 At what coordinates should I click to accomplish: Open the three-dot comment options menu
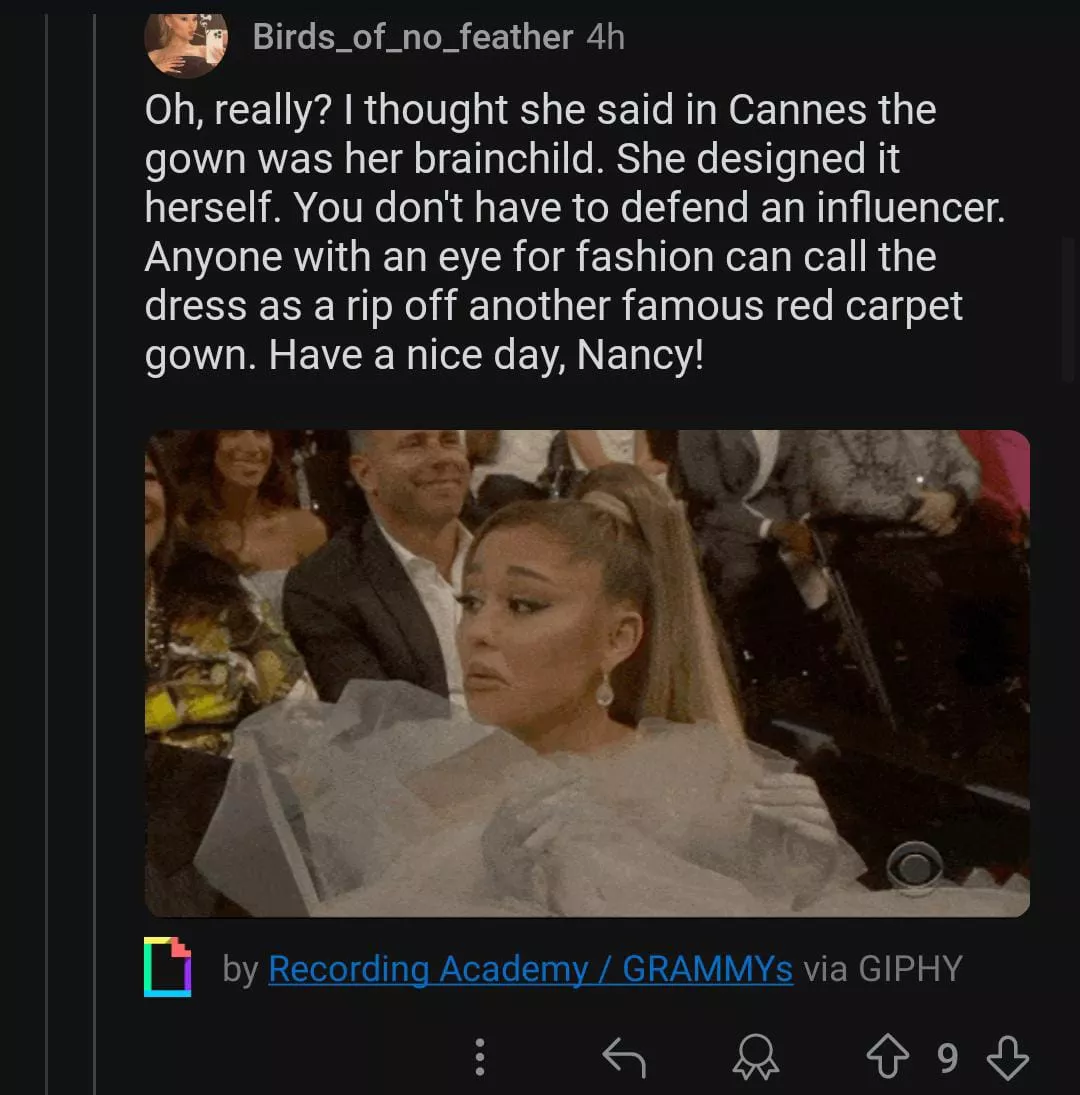(x=480, y=1057)
